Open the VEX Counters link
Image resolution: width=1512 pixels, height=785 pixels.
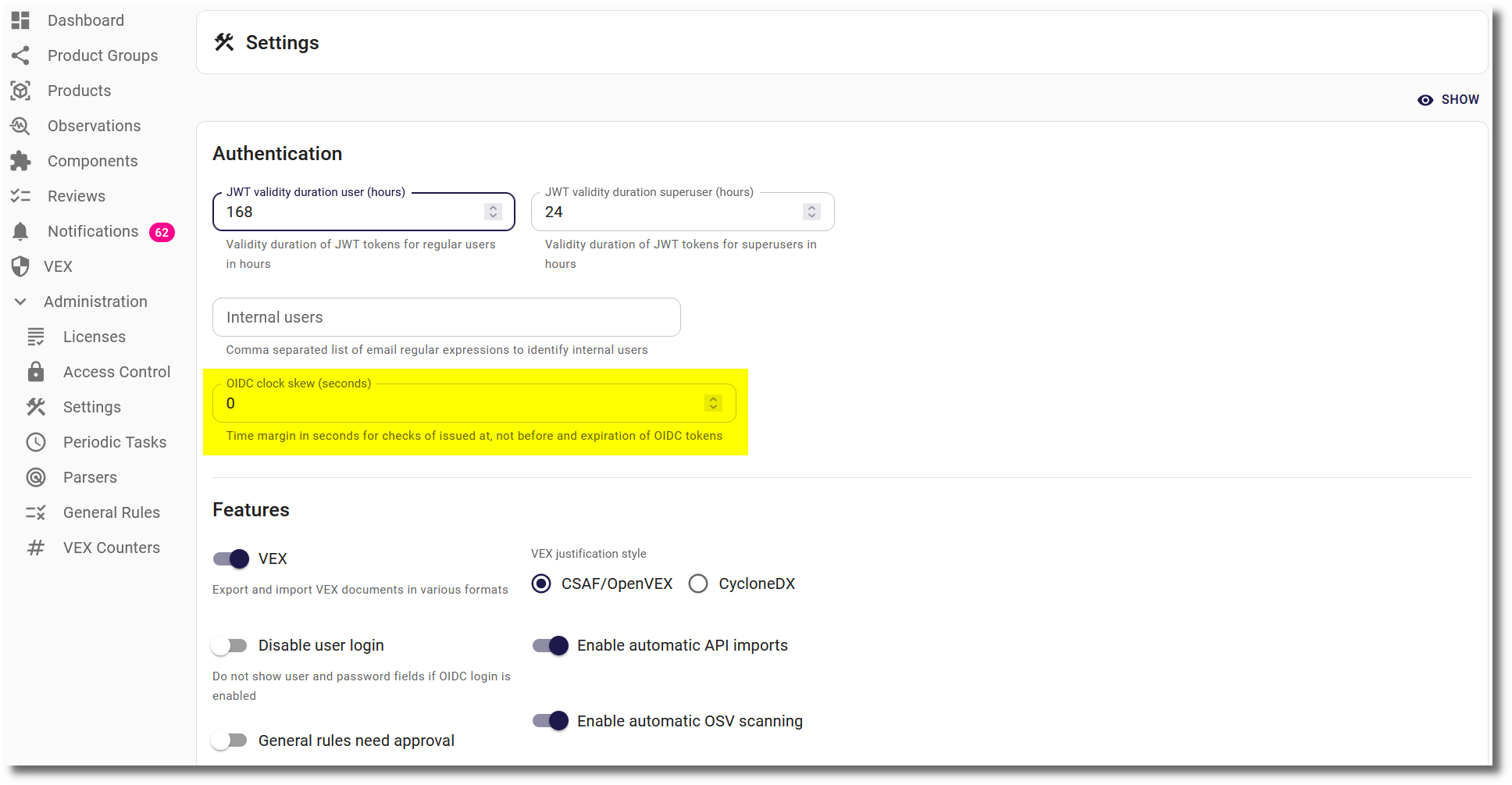(x=111, y=548)
